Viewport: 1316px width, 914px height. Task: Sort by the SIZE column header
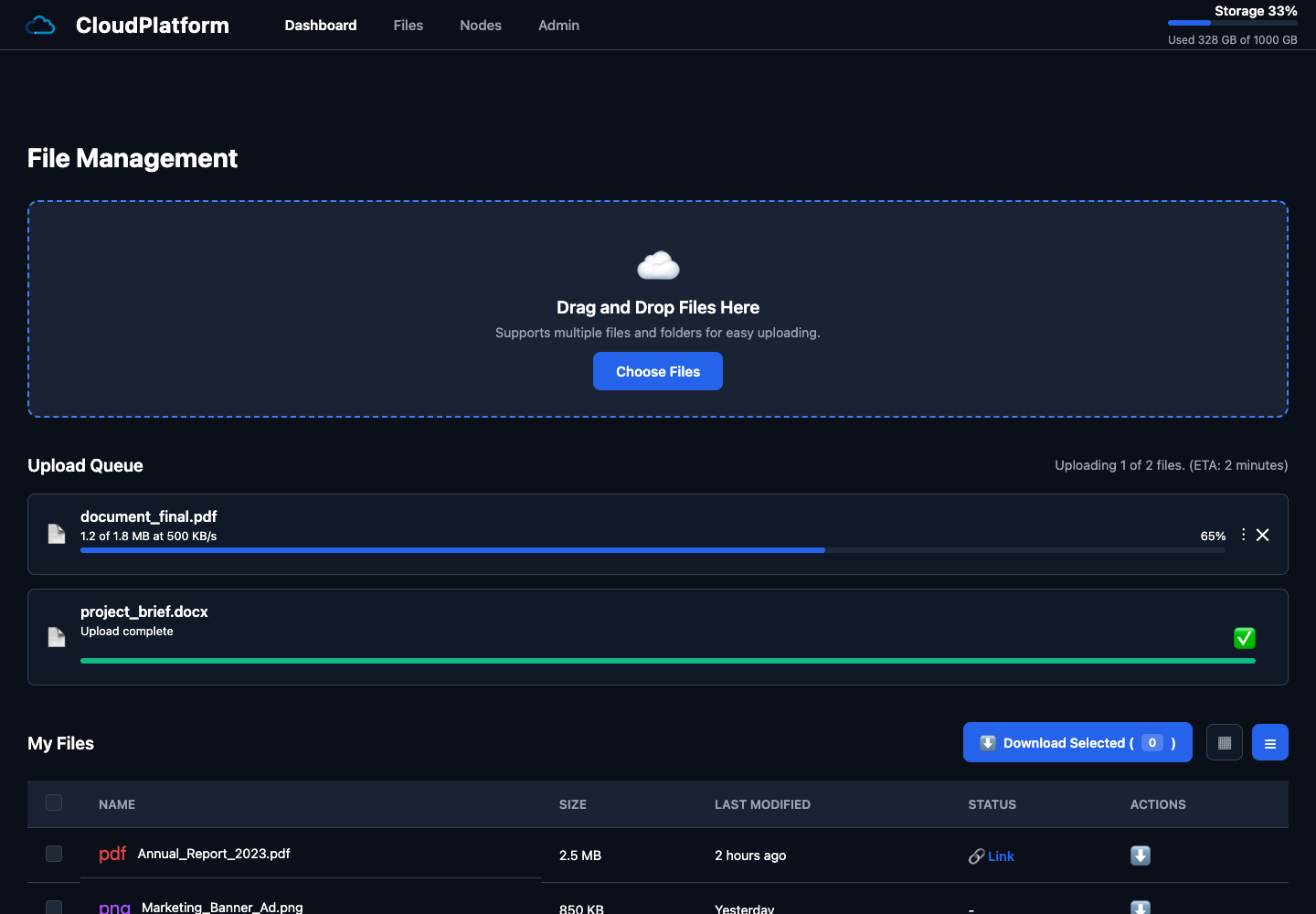573,804
